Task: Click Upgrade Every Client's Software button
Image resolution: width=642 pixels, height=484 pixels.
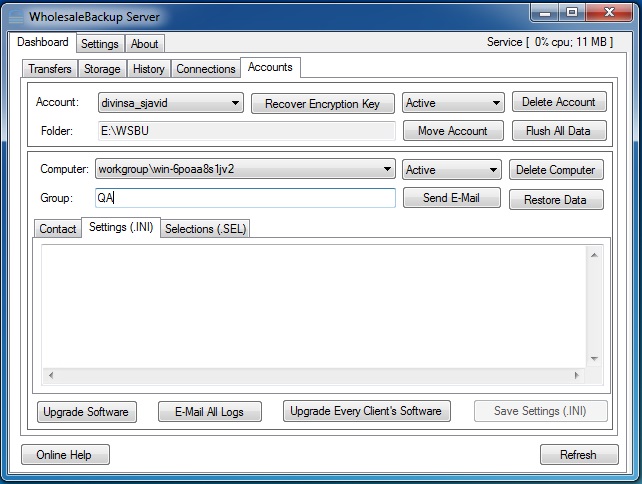Action: [366, 411]
